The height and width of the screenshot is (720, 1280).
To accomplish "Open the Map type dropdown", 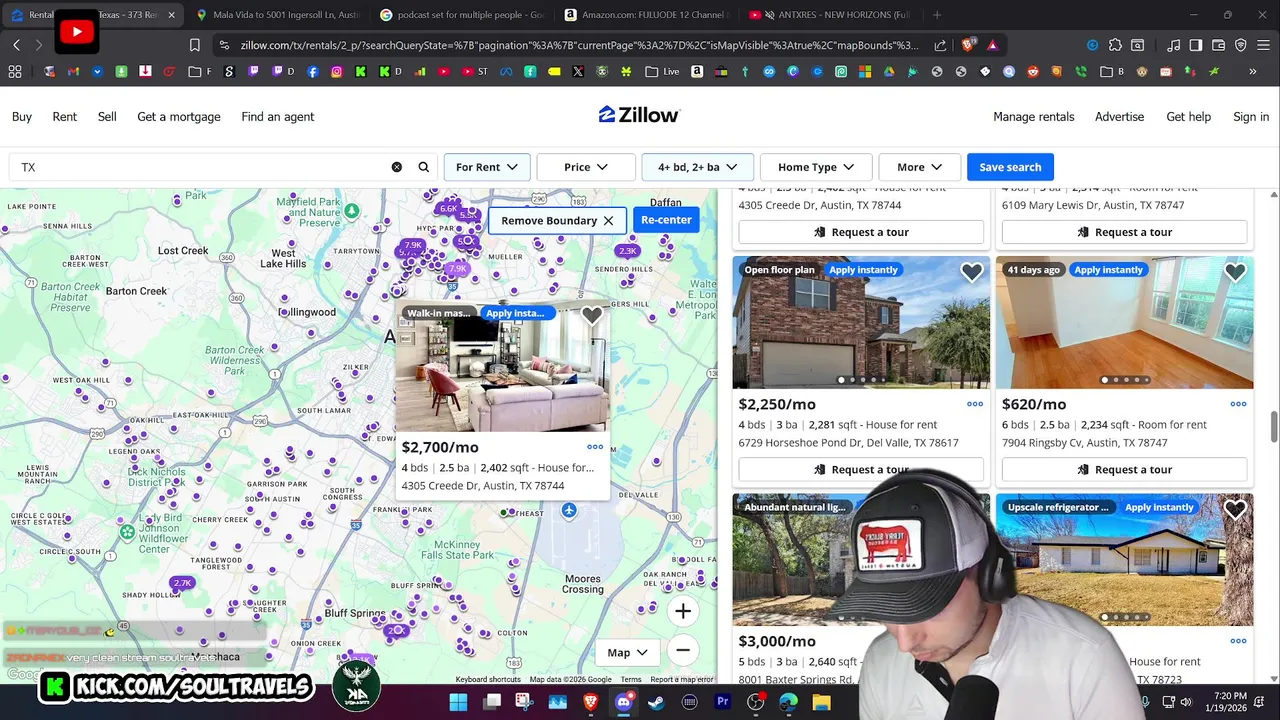I will point(627,652).
